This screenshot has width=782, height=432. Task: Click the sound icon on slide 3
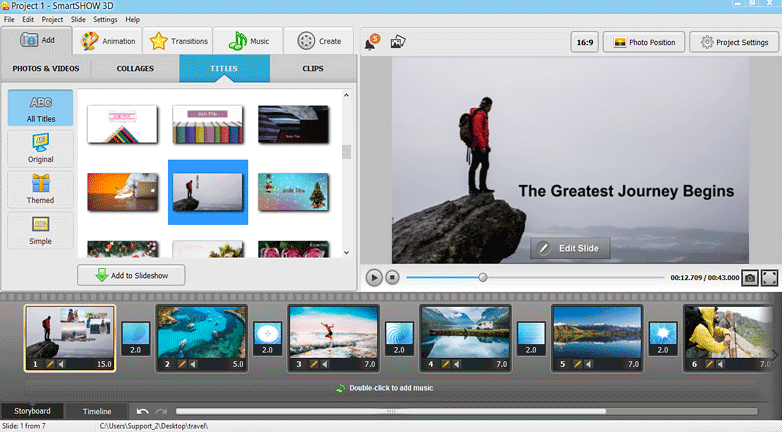point(326,364)
